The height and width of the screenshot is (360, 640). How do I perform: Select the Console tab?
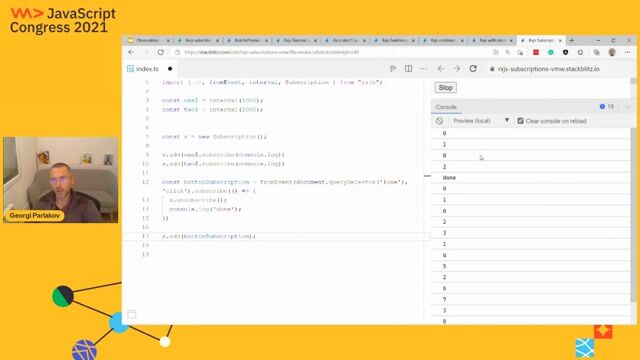pyautogui.click(x=446, y=107)
